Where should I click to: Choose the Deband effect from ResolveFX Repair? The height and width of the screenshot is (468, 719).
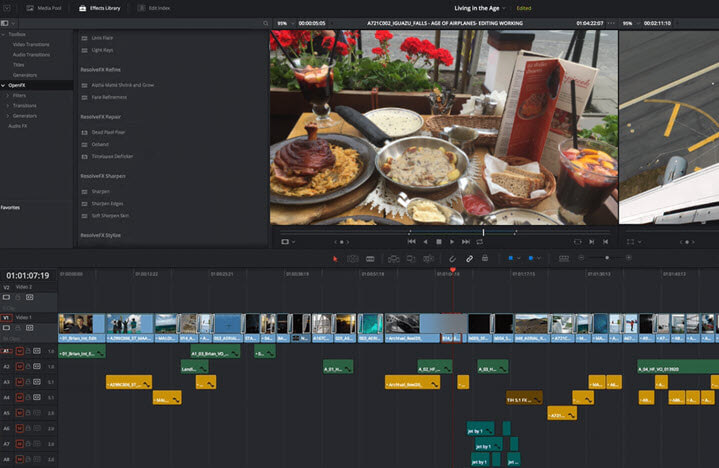coord(100,144)
